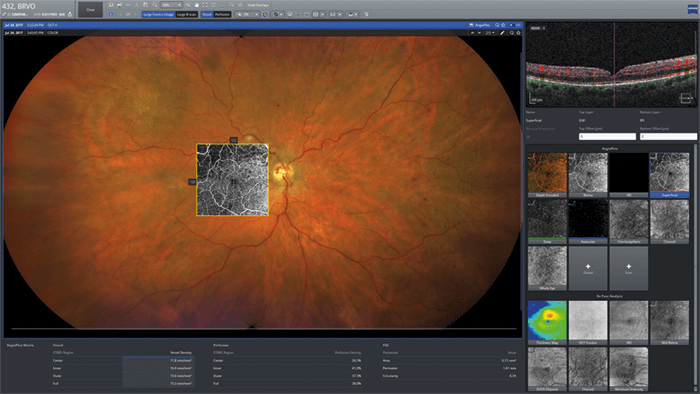The image size is (700, 394).
Task: Click the share/export icon next to save
Action: pyautogui.click(x=120, y=5)
